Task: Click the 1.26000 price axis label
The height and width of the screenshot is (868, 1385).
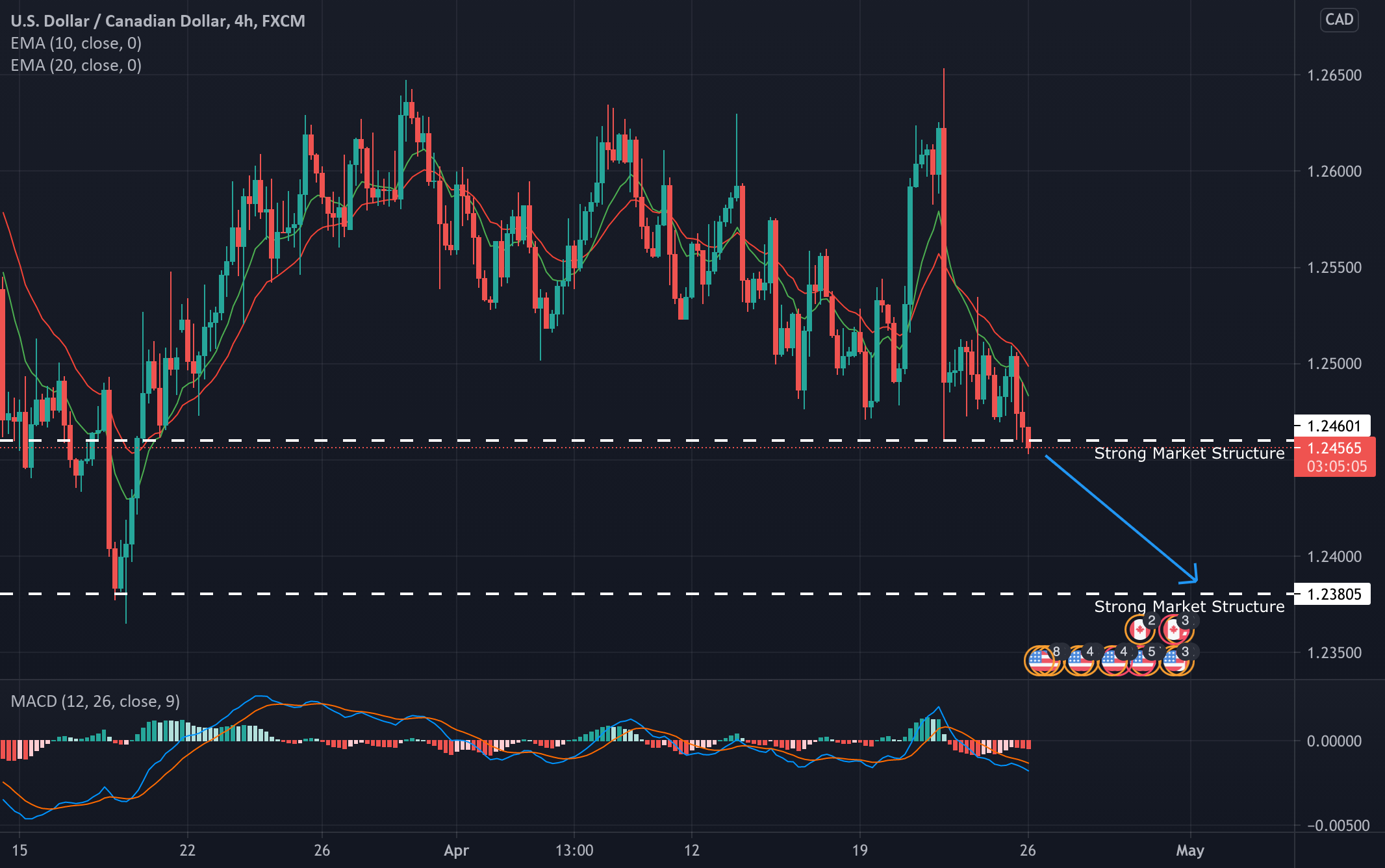Action: tap(1334, 172)
